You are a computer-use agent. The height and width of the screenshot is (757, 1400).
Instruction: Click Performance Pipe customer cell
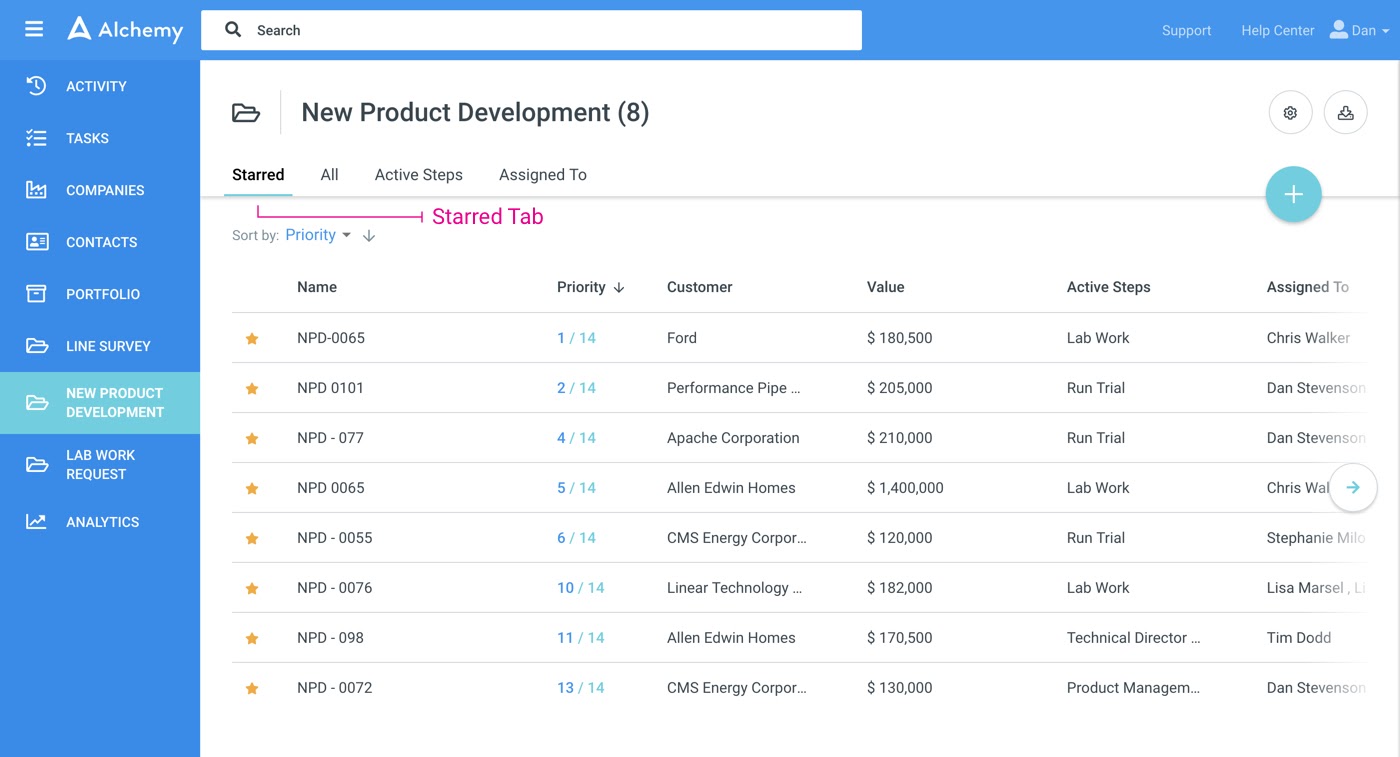click(734, 388)
